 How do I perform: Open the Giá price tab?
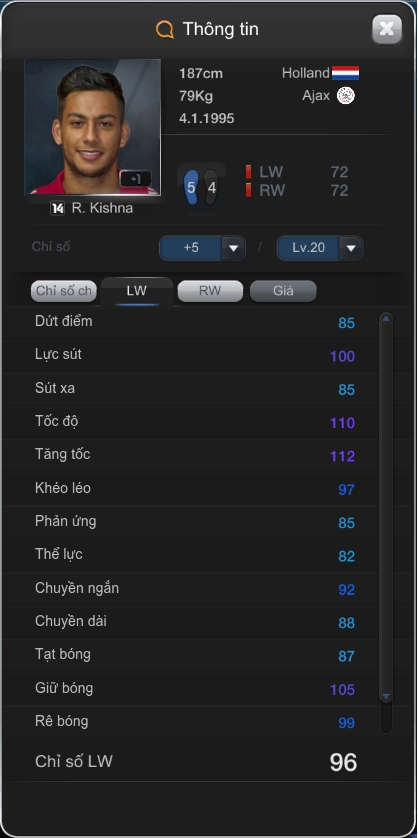click(283, 291)
